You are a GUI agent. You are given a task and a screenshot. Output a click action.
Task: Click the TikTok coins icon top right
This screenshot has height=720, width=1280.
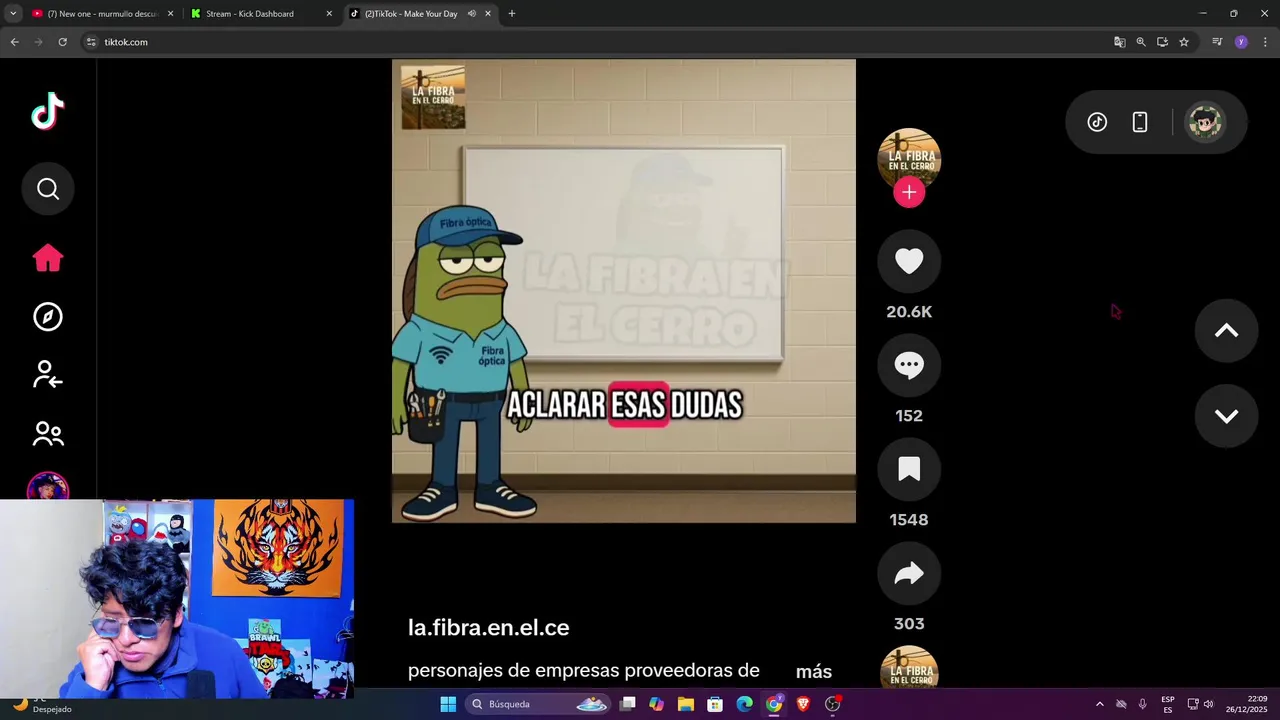(1097, 122)
